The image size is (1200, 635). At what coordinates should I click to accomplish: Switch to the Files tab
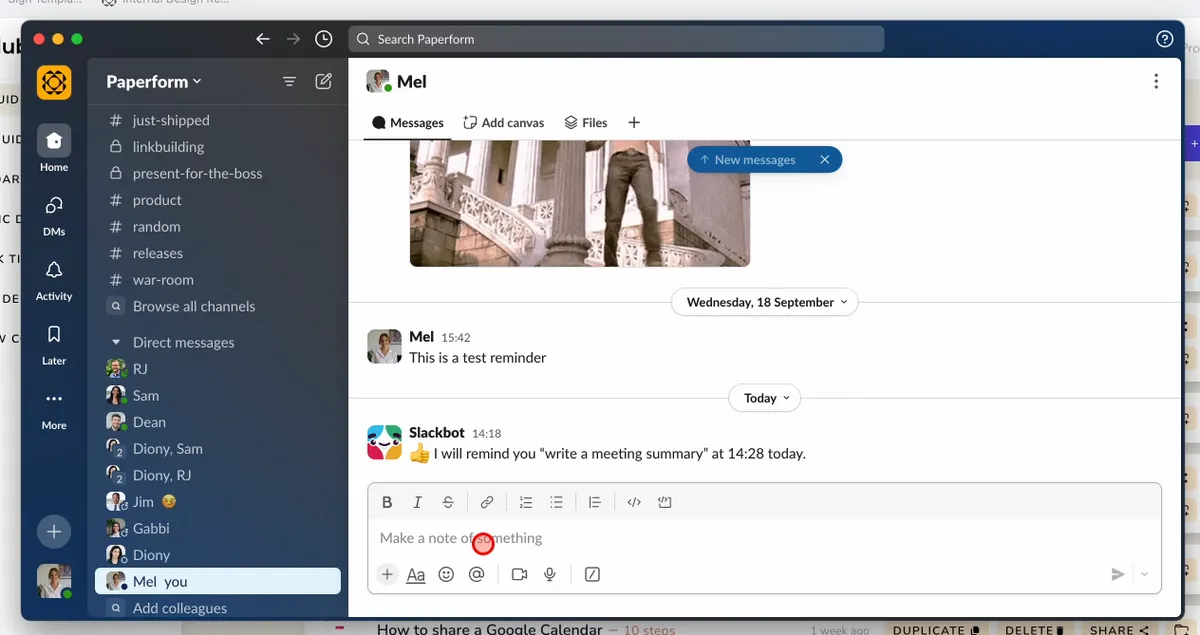pos(586,122)
